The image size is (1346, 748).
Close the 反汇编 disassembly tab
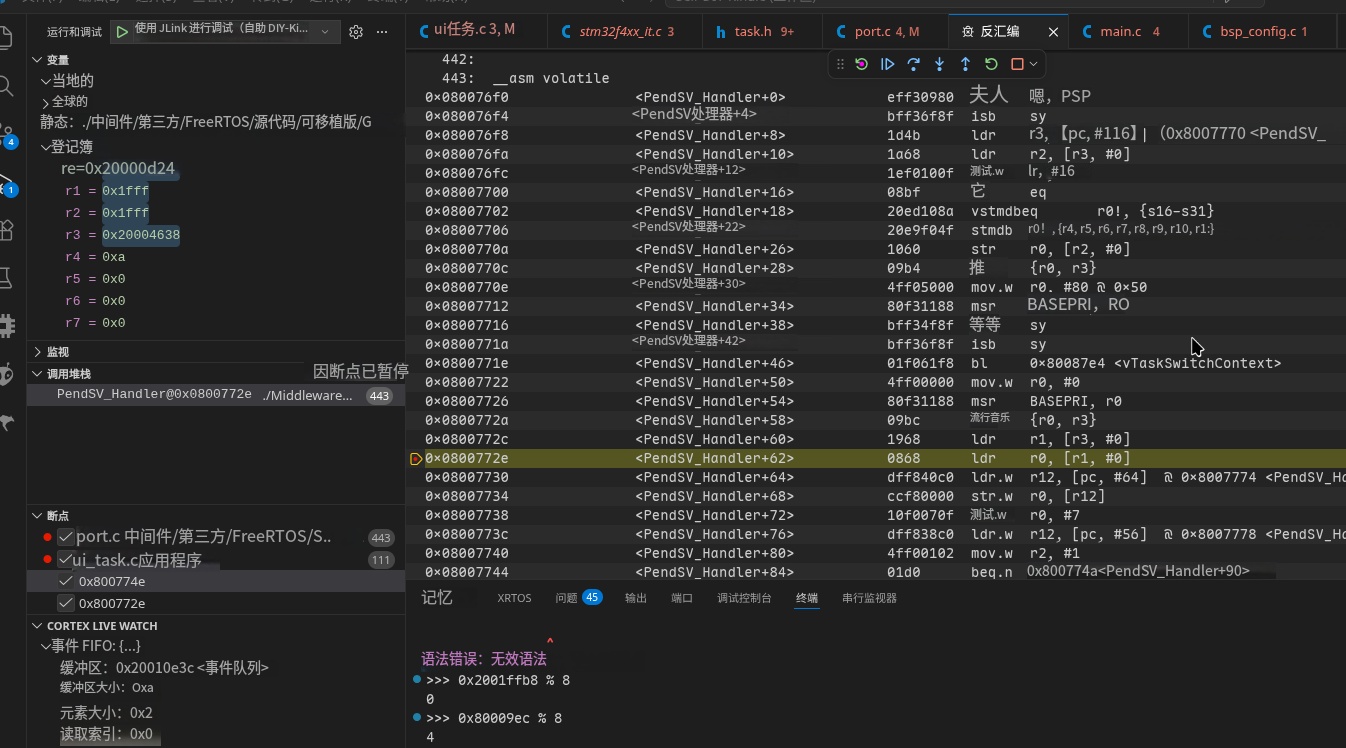click(1053, 32)
